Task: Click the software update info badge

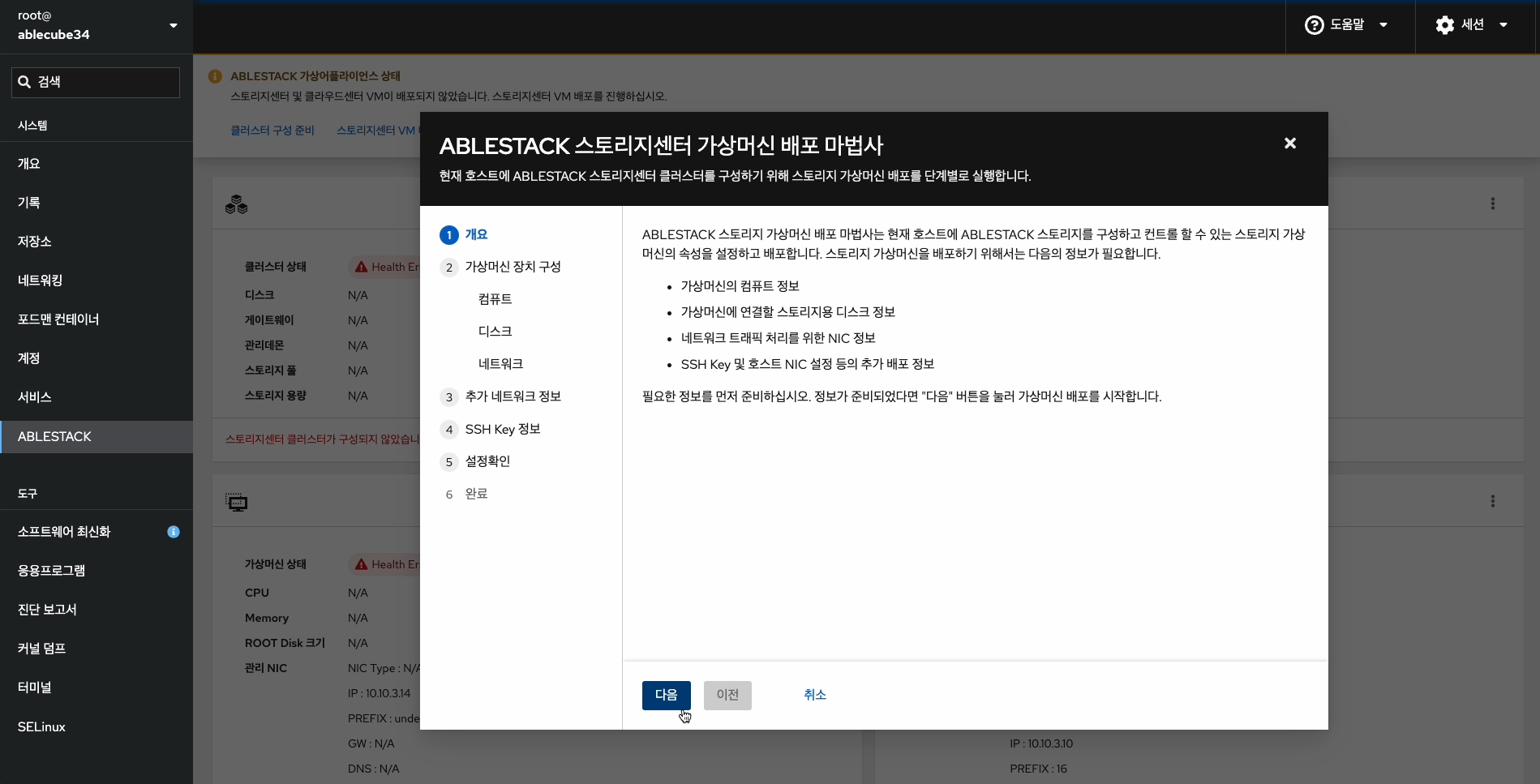Action: pos(174,532)
